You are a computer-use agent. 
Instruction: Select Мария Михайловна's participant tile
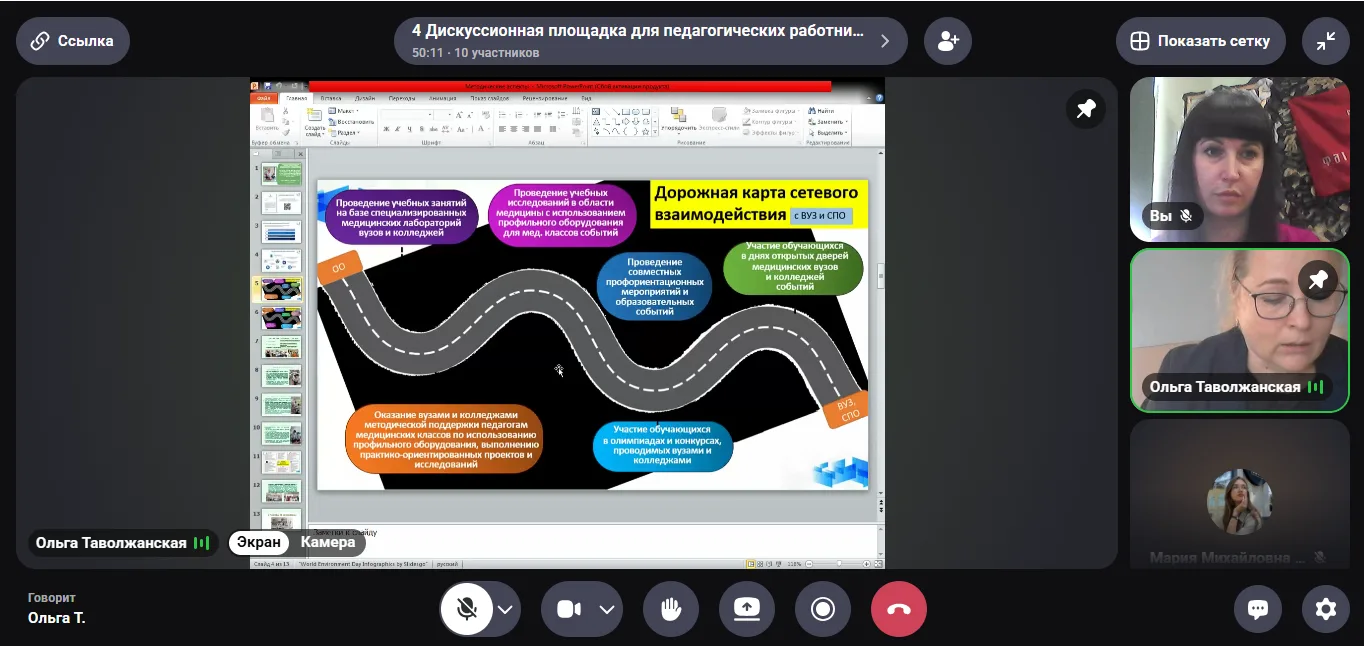[x=1239, y=495]
